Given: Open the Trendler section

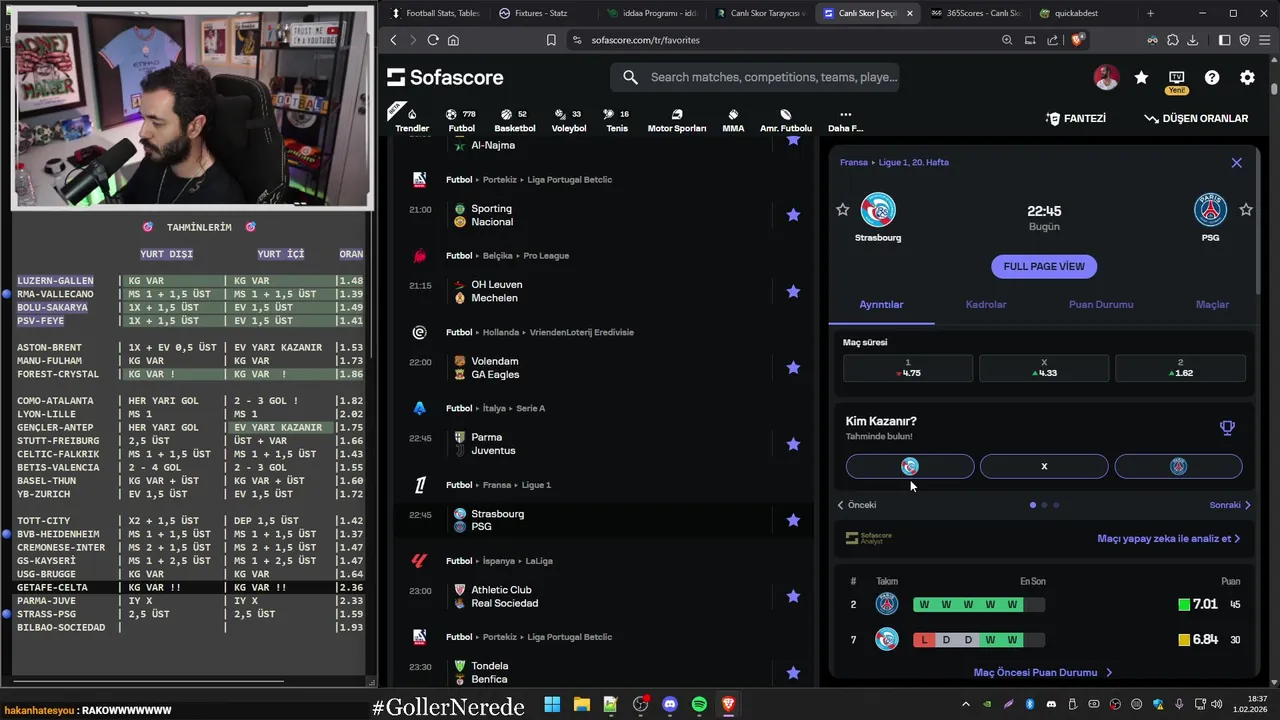Looking at the screenshot, I should coord(412,120).
